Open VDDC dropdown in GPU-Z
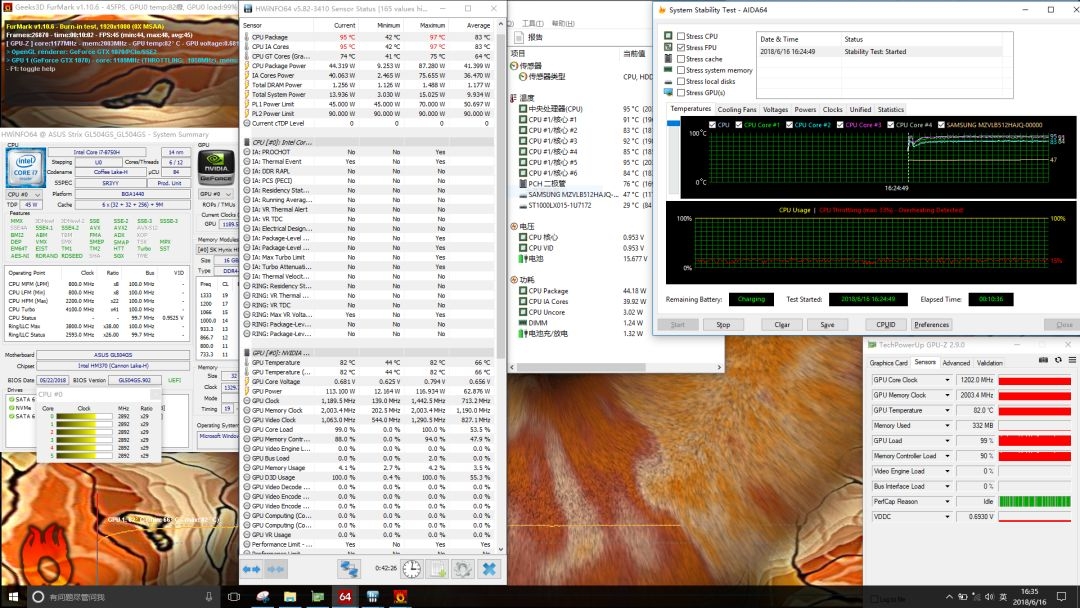Screen dimensions: 1080x608 [x=947, y=516]
